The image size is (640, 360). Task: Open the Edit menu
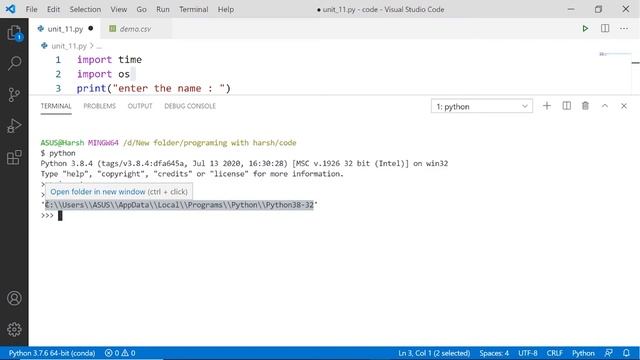[53, 9]
